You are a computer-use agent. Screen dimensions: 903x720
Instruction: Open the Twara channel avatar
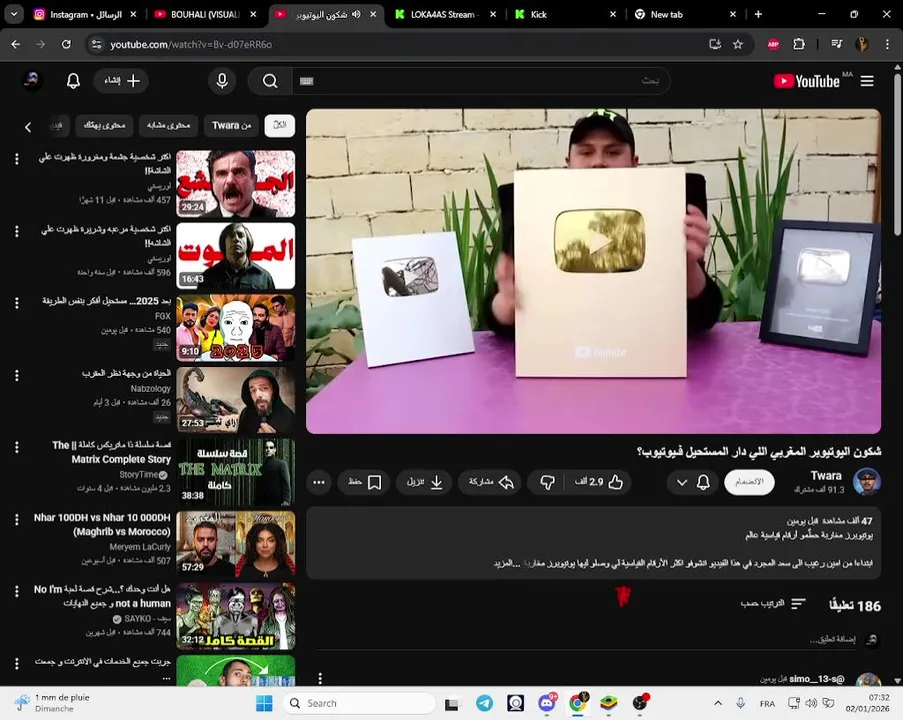867,482
